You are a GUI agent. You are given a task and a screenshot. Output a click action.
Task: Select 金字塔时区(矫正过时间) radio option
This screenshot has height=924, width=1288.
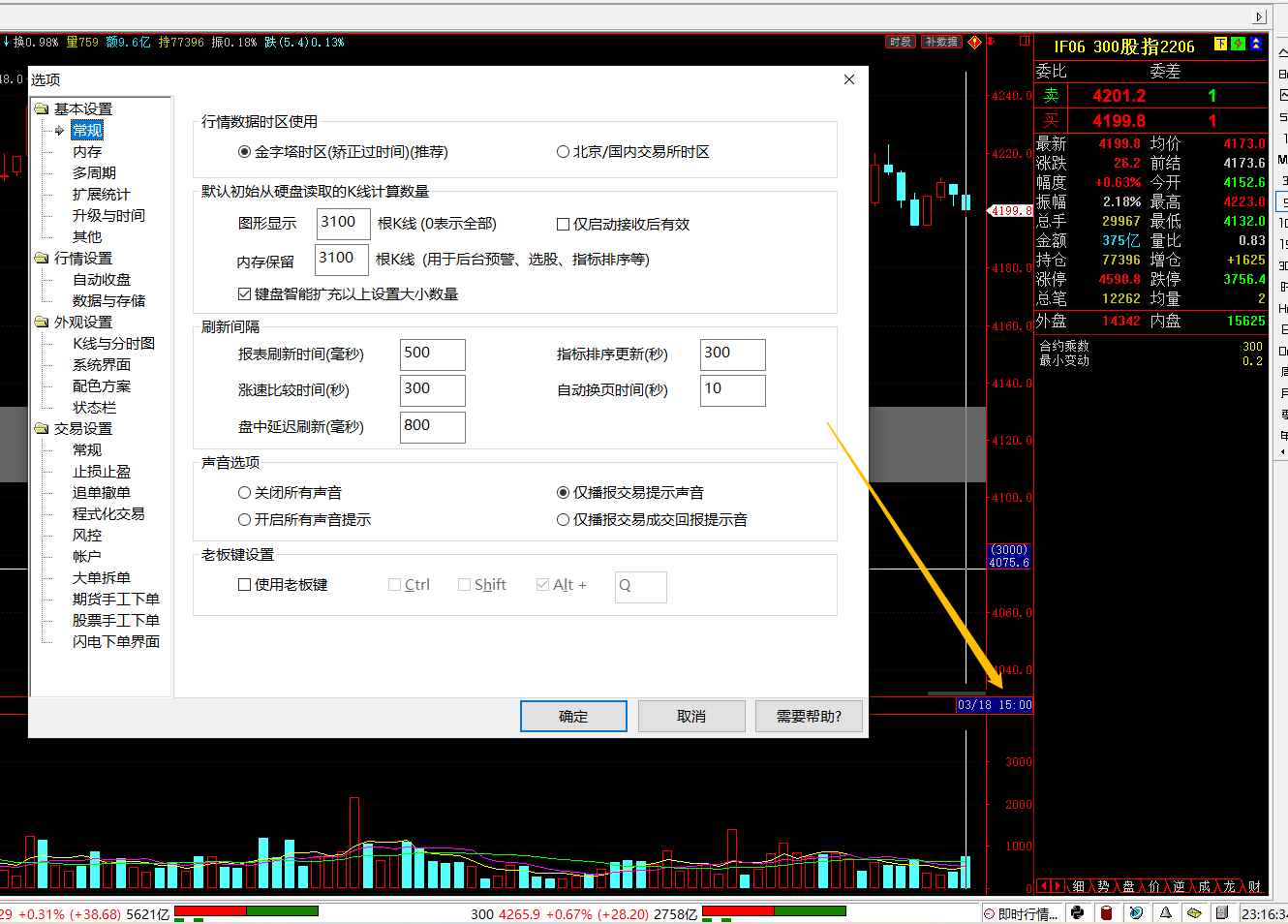tap(344, 152)
